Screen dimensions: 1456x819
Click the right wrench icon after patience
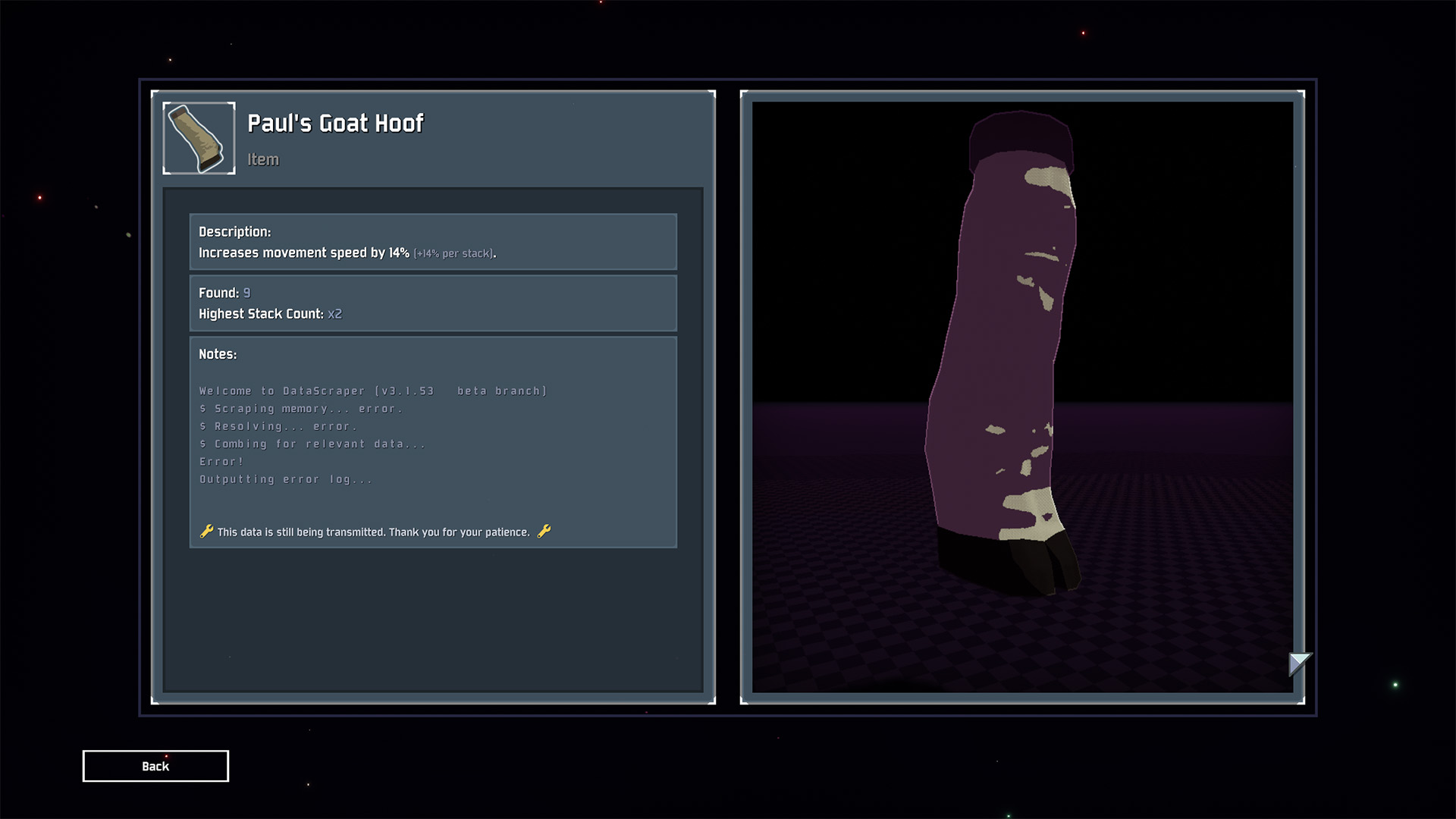click(544, 532)
